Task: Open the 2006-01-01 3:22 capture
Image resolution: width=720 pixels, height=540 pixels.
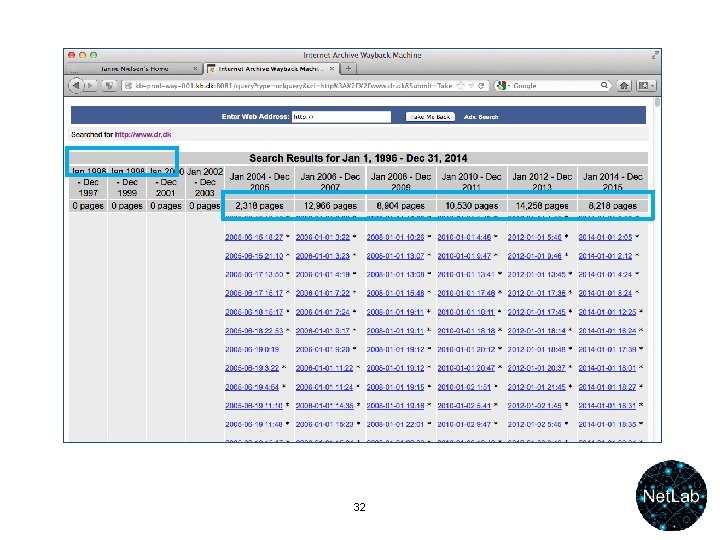Action: point(323,237)
